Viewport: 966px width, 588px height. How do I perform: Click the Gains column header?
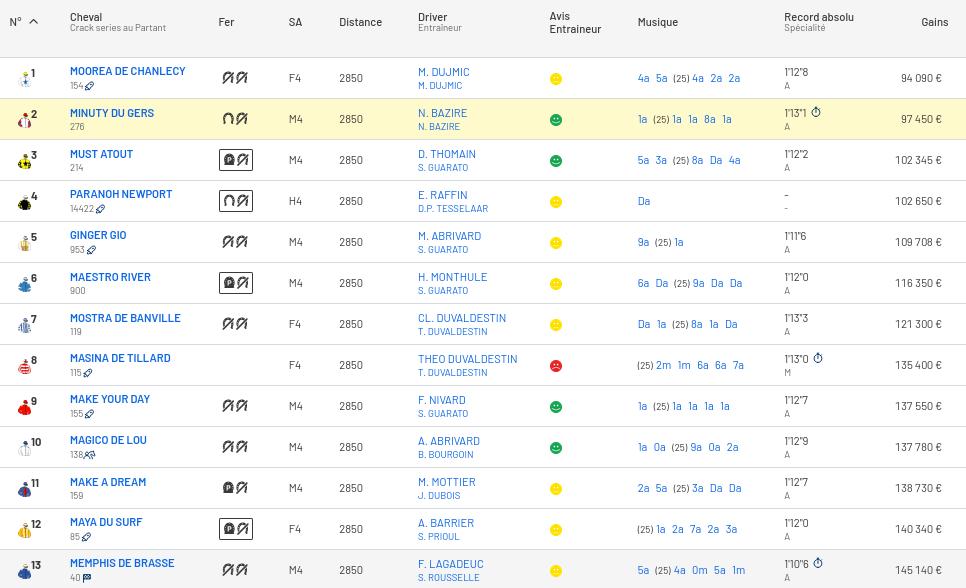pos(934,22)
